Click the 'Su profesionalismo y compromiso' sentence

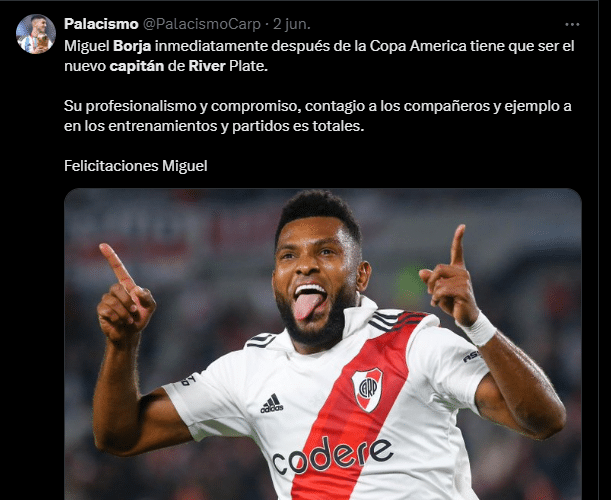(181, 106)
